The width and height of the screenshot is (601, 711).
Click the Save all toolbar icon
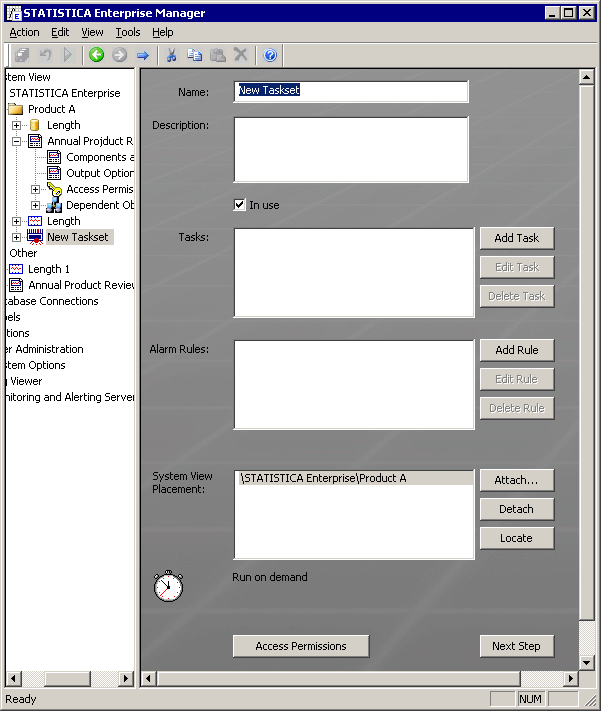[22, 55]
